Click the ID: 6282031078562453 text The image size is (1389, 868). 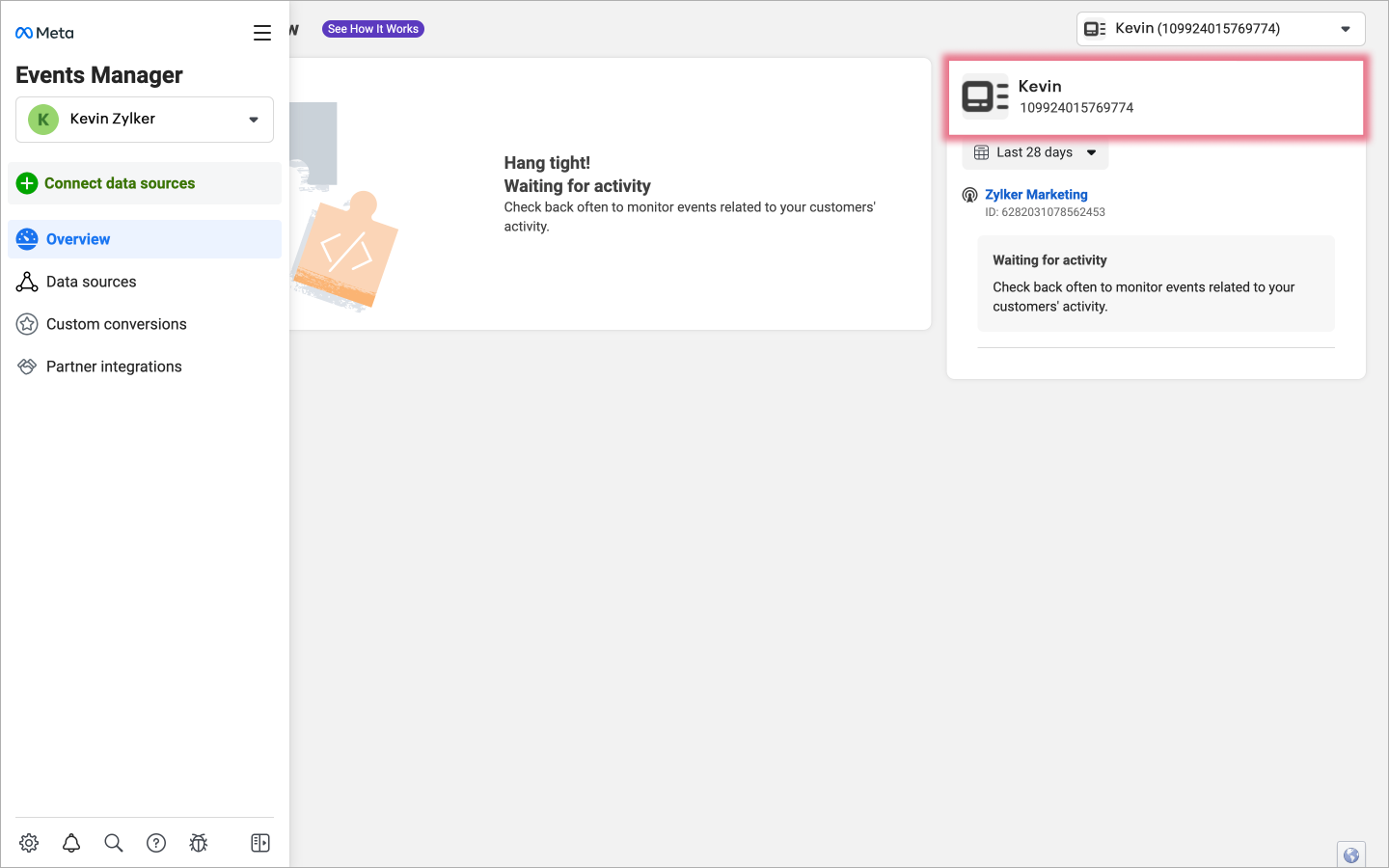click(x=1046, y=212)
